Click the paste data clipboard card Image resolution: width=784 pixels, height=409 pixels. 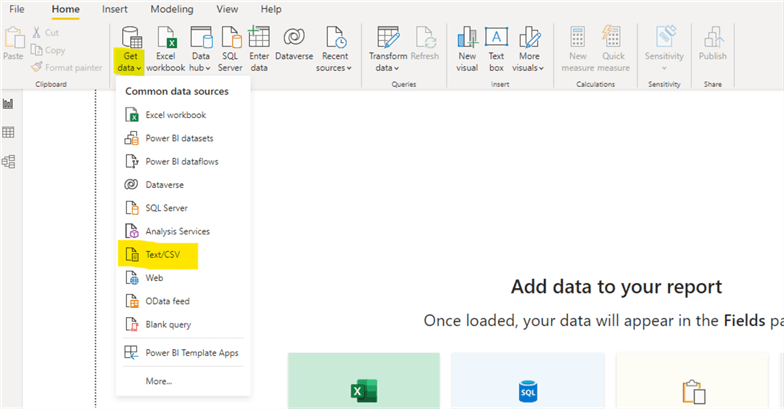pyautogui.click(x=692, y=381)
